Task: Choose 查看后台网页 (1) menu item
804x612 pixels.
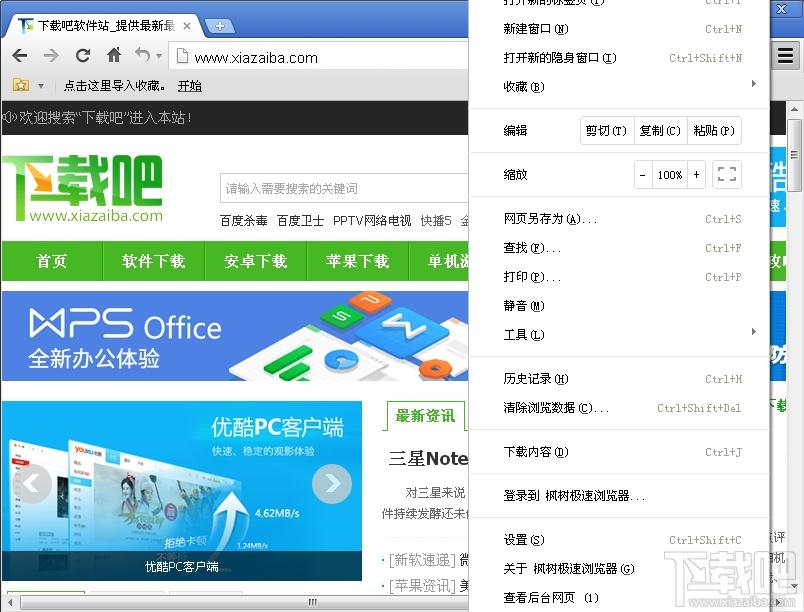Action: (x=619, y=597)
